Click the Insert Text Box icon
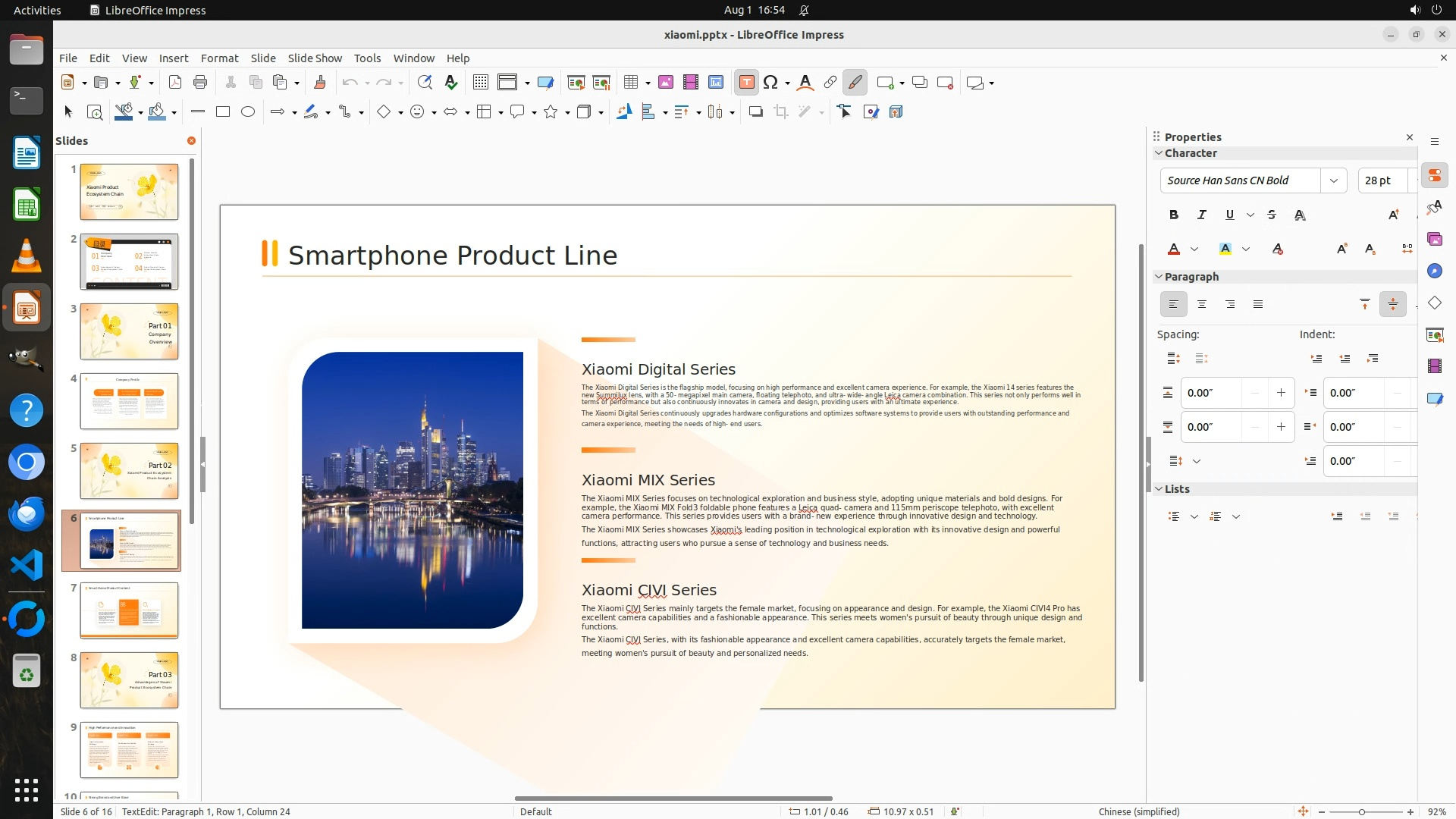The image size is (1456, 819). click(x=746, y=83)
